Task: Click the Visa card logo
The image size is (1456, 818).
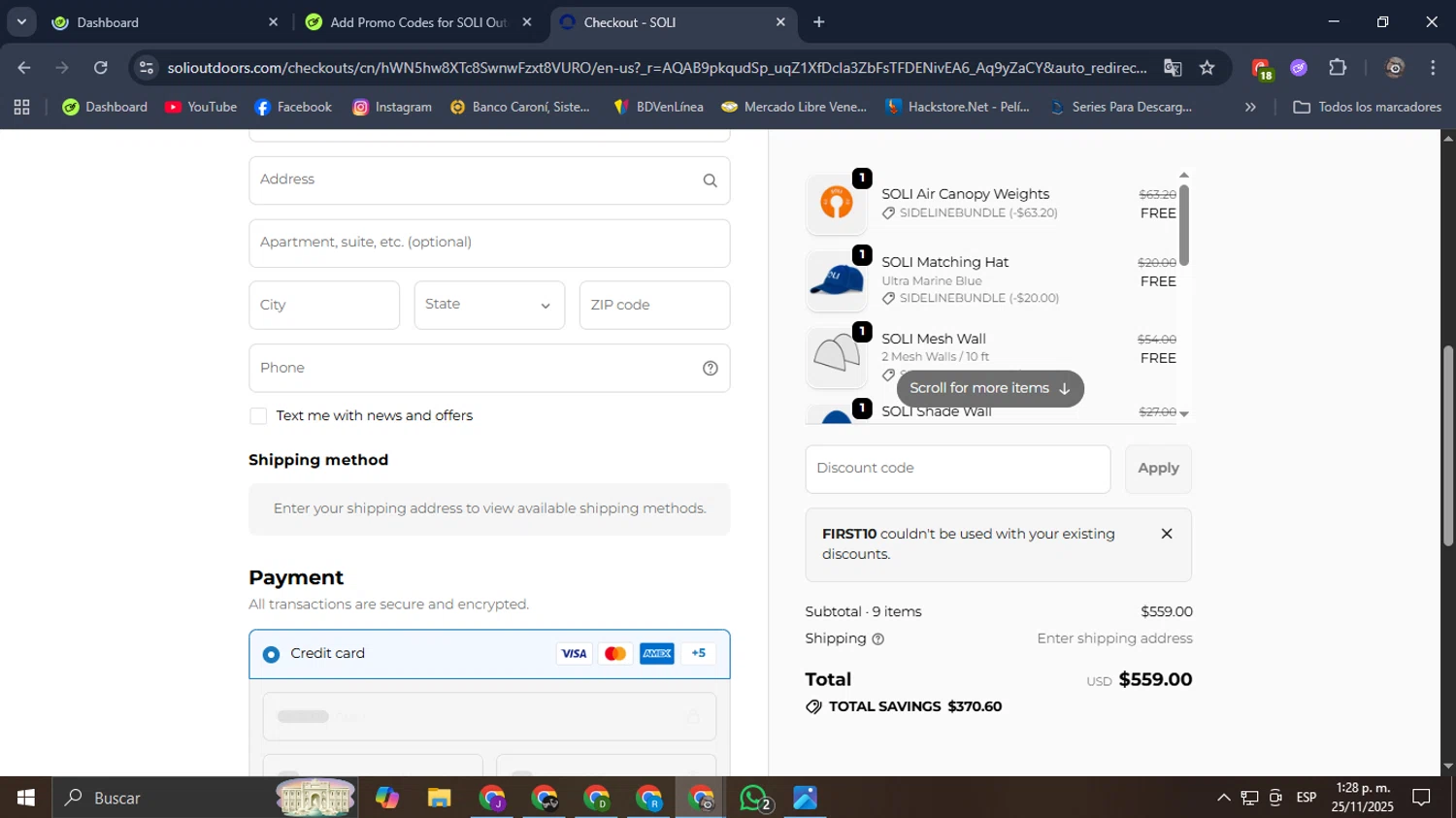Action: click(x=574, y=654)
